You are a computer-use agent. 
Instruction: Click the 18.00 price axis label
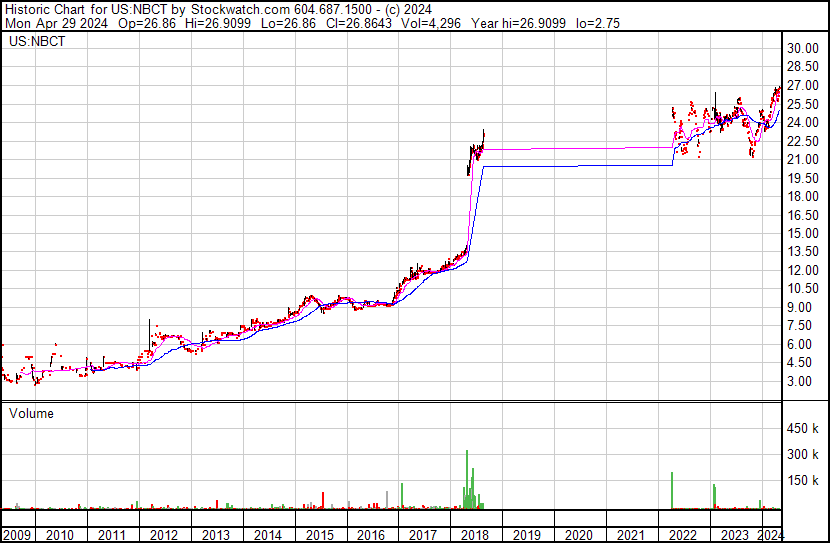tap(803, 196)
